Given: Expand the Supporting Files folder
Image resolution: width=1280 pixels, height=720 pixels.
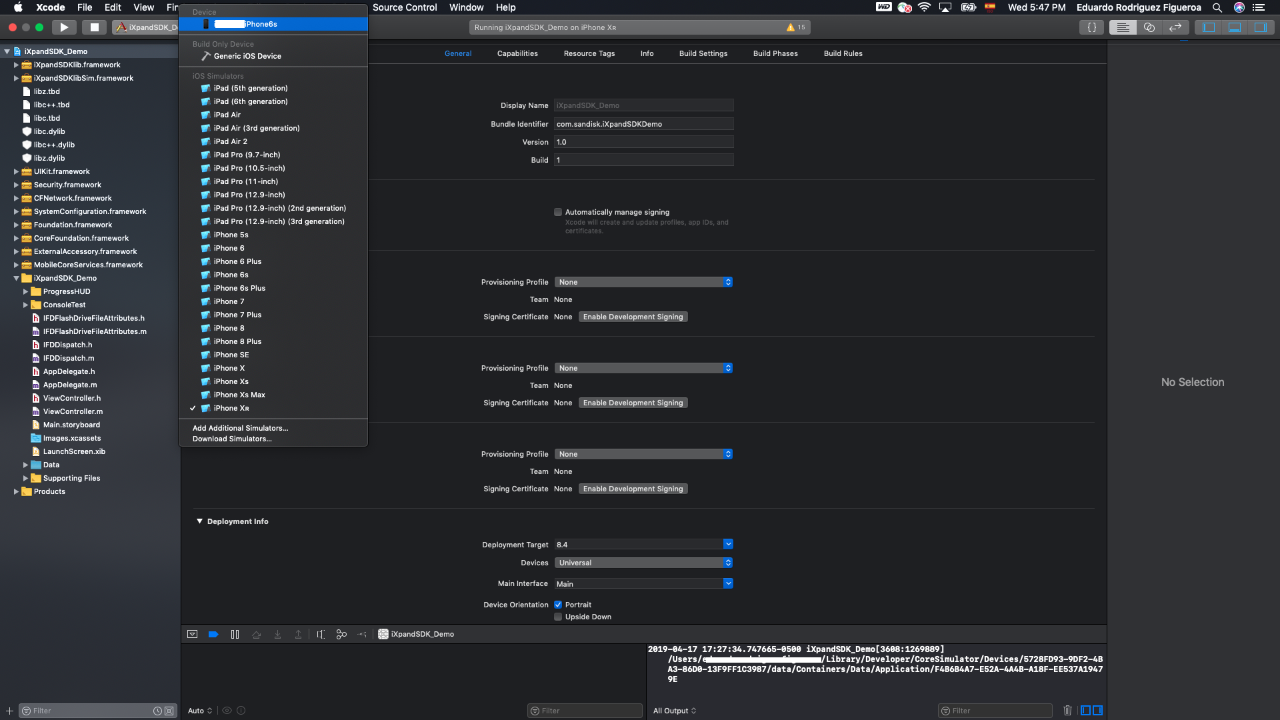Looking at the screenshot, I should (x=26, y=478).
